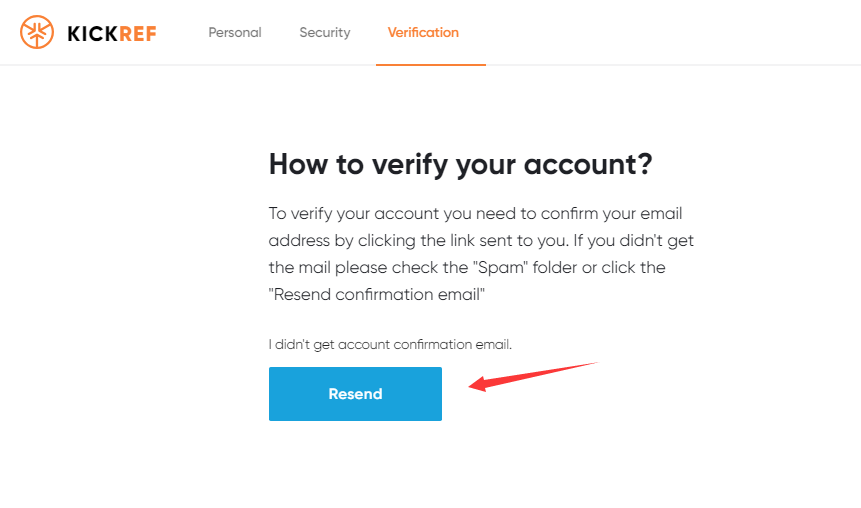Click "I didn't get account confirmation email" text
This screenshot has height=508, width=861.
tap(390, 344)
